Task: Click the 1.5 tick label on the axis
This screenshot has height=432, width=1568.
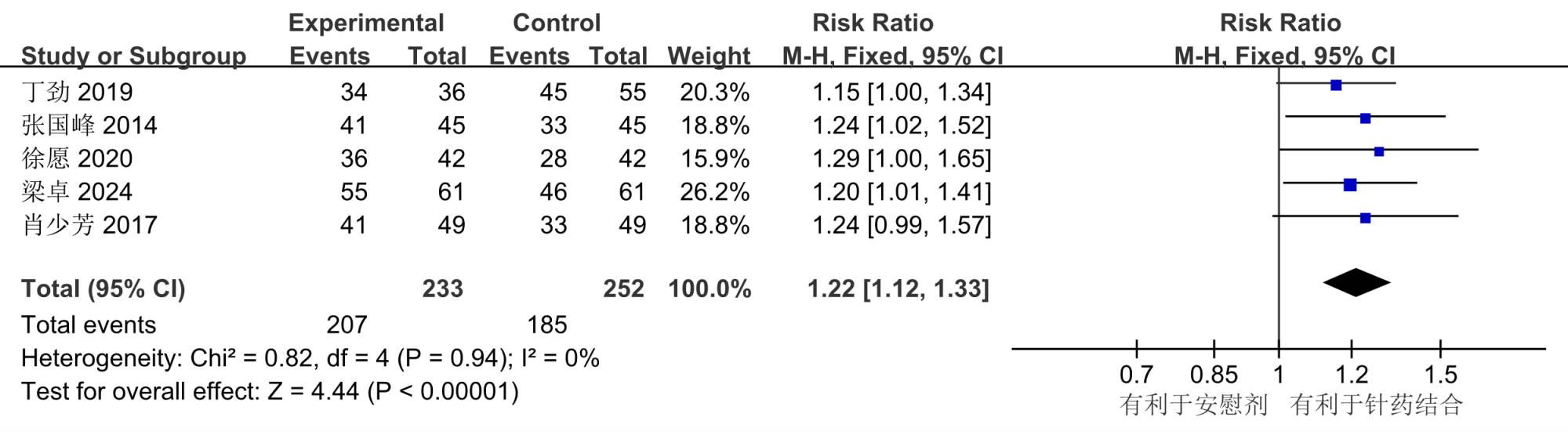Action: (1440, 375)
